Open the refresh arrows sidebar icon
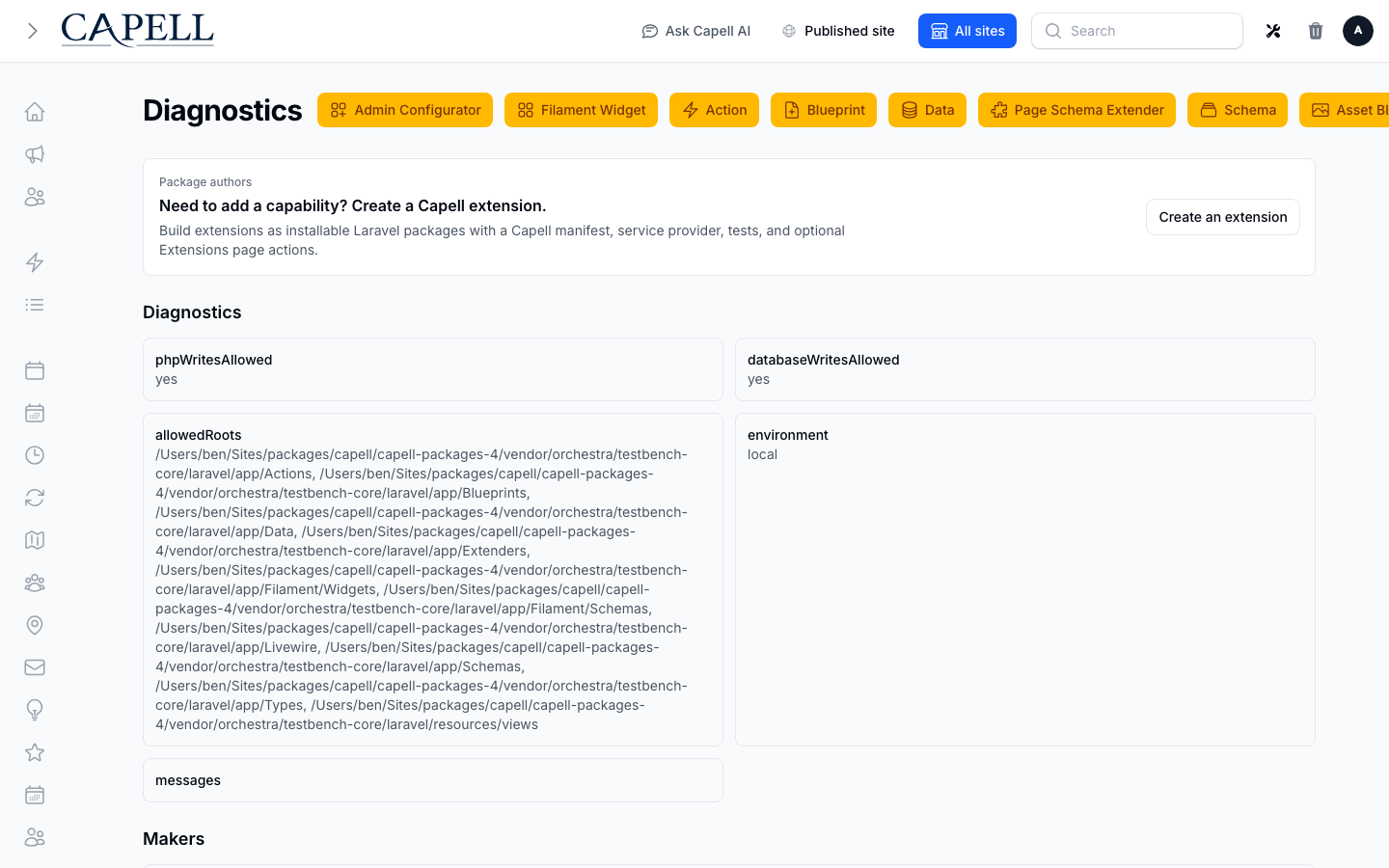Screen dimensions: 1389x868 (35, 498)
